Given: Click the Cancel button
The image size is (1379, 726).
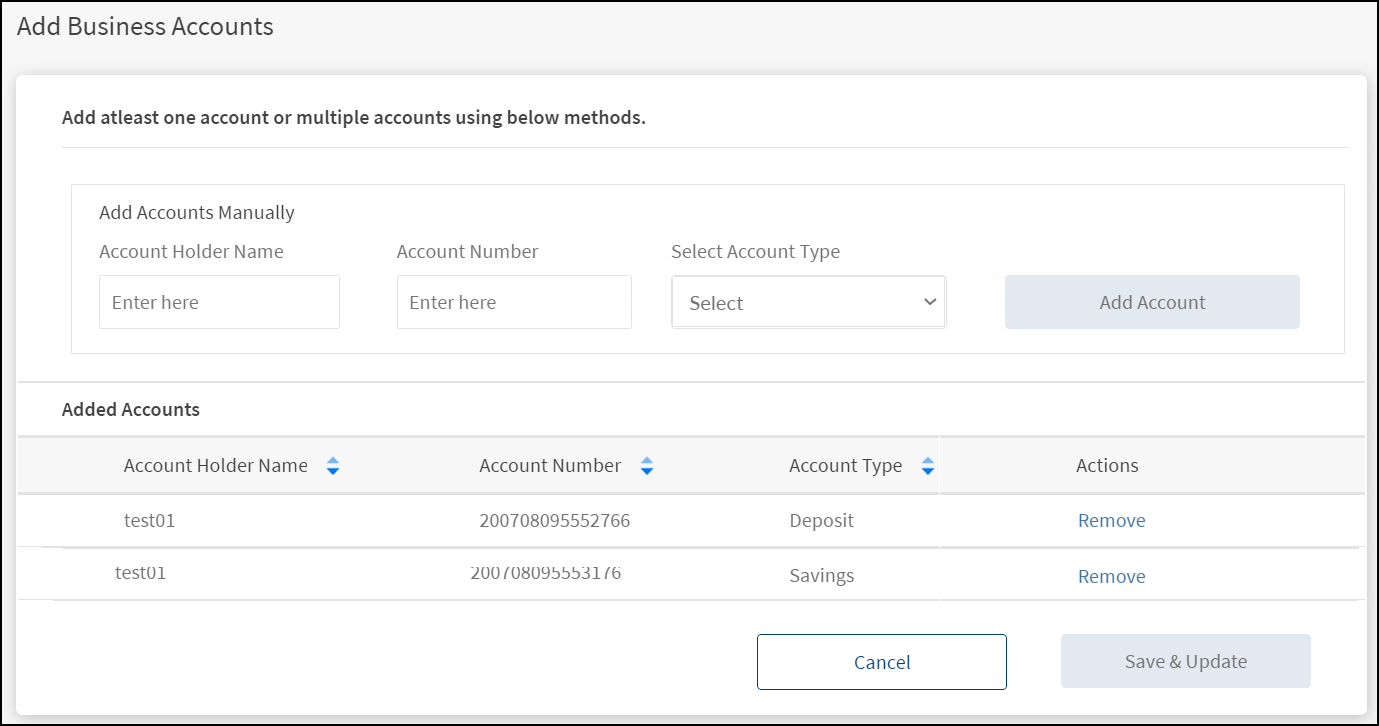Looking at the screenshot, I should click(881, 662).
